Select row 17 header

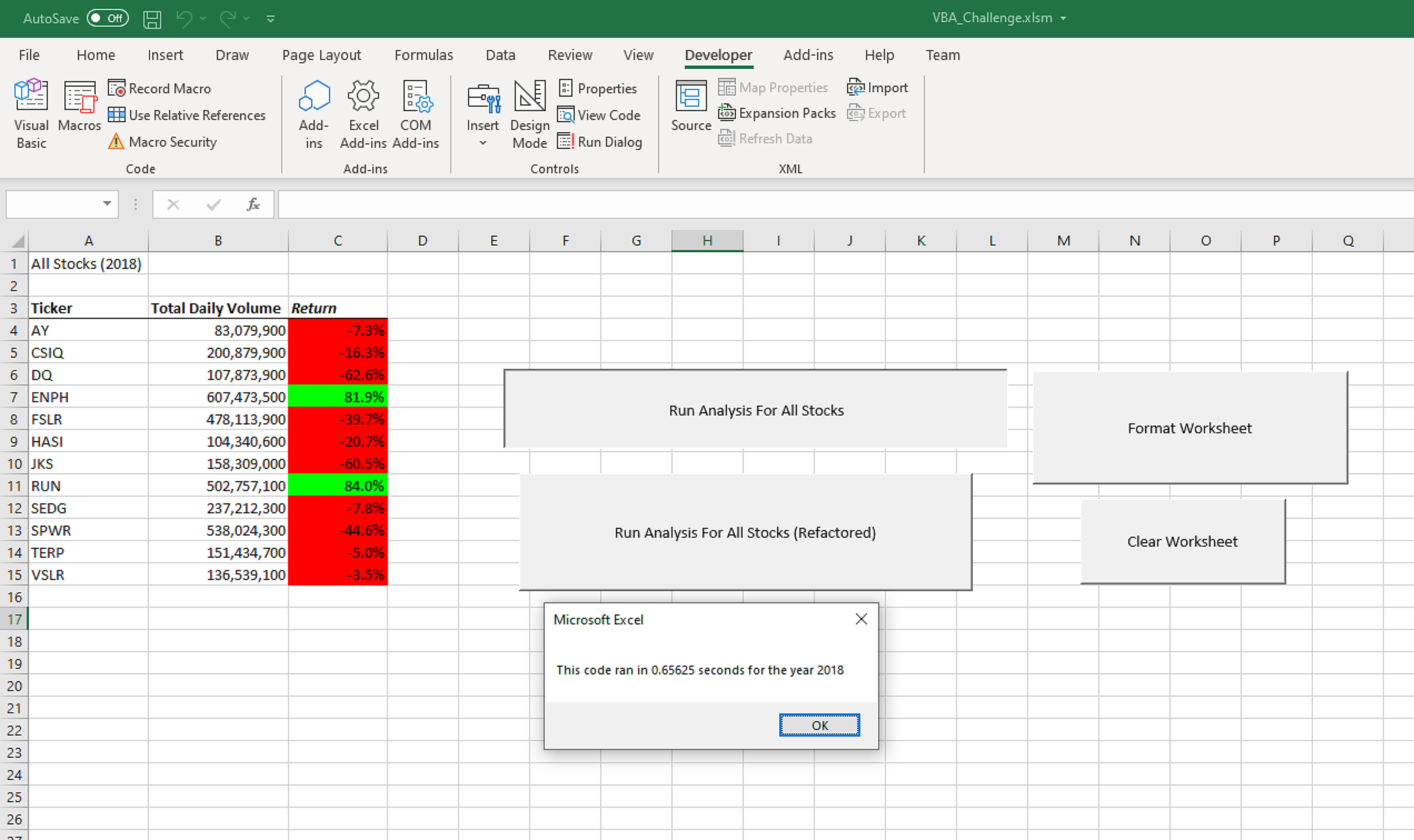(x=14, y=619)
